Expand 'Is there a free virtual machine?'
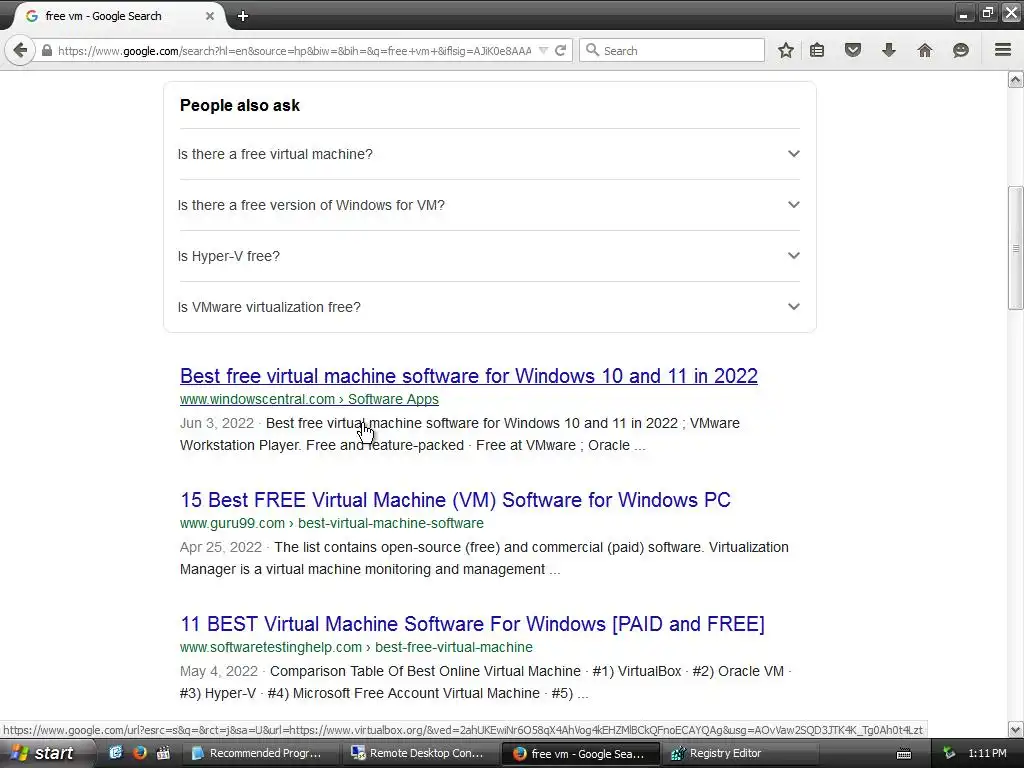The width and height of the screenshot is (1024, 768). pos(489,154)
